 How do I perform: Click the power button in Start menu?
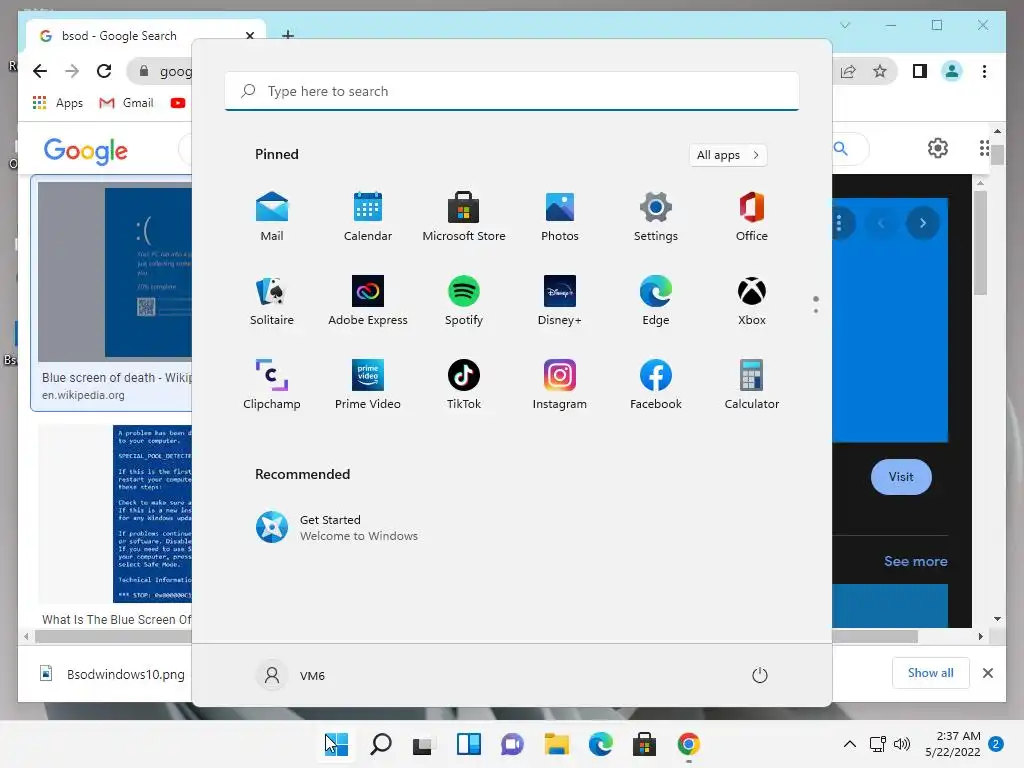(760, 675)
